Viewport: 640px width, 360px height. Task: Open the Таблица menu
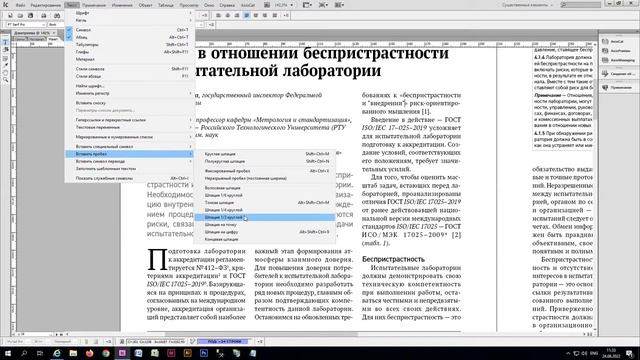166,5
